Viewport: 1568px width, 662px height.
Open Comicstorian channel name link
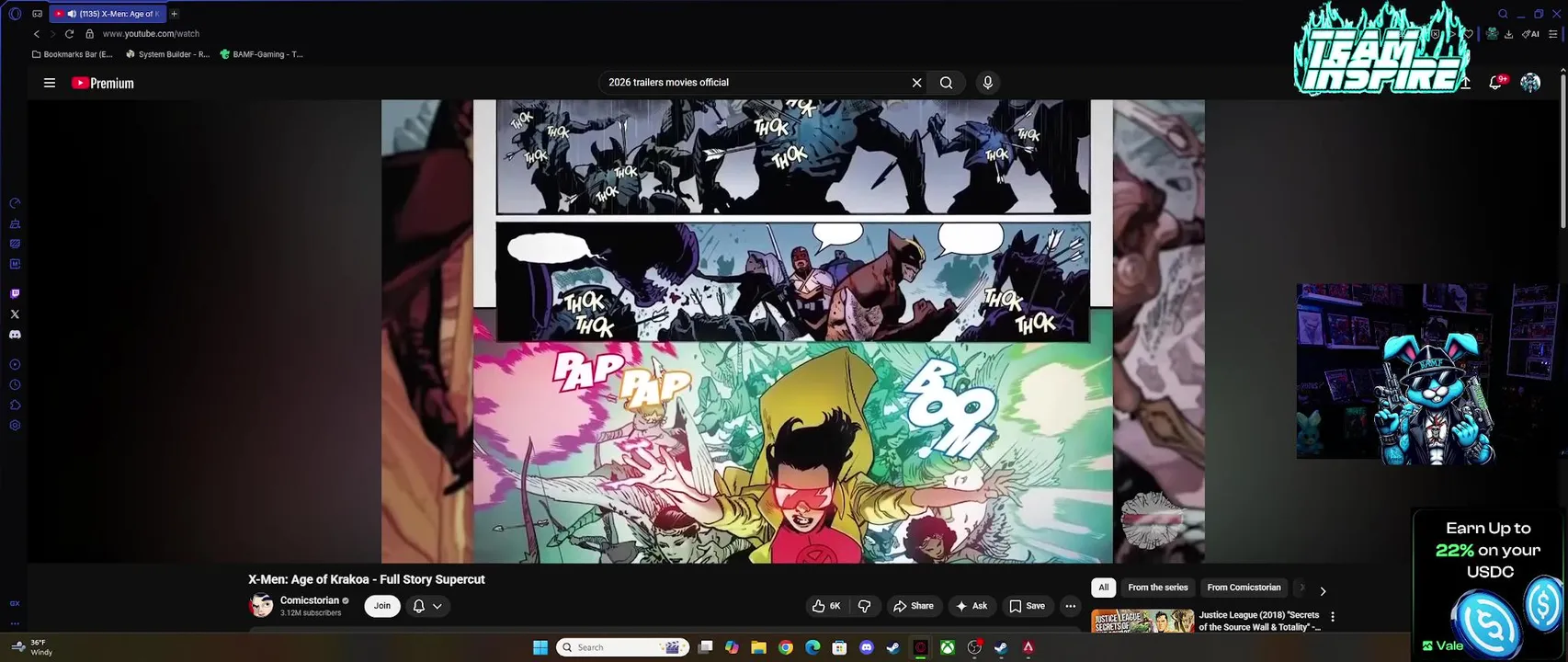[x=310, y=600]
